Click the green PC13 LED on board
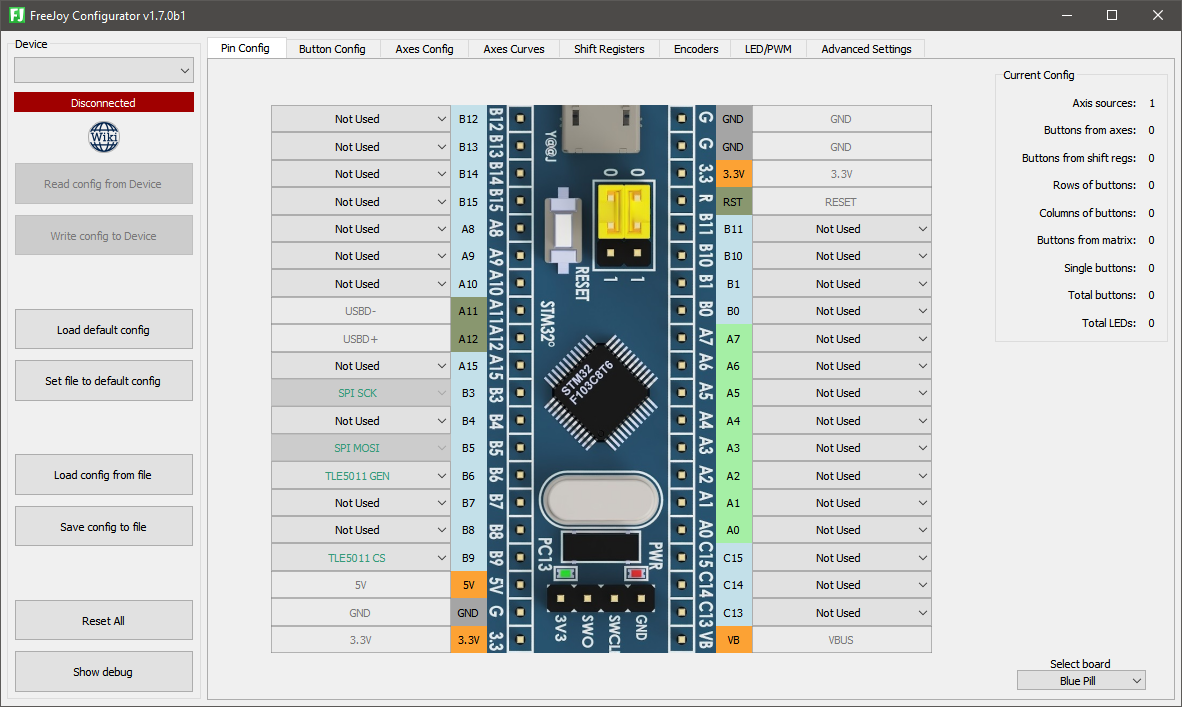The image size is (1182, 707). (x=565, y=574)
